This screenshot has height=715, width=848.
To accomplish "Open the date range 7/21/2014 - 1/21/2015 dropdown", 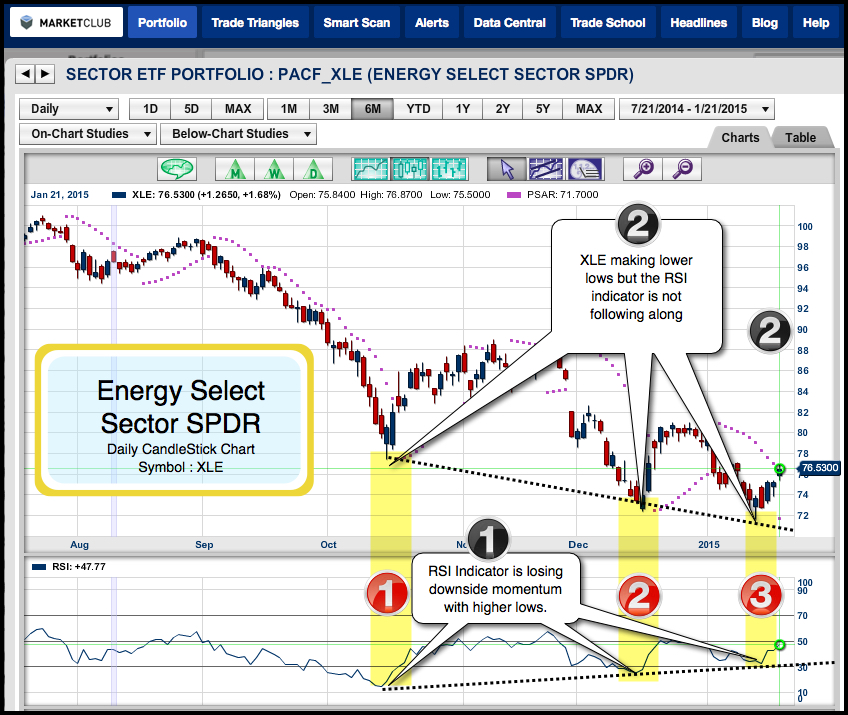I will point(697,109).
